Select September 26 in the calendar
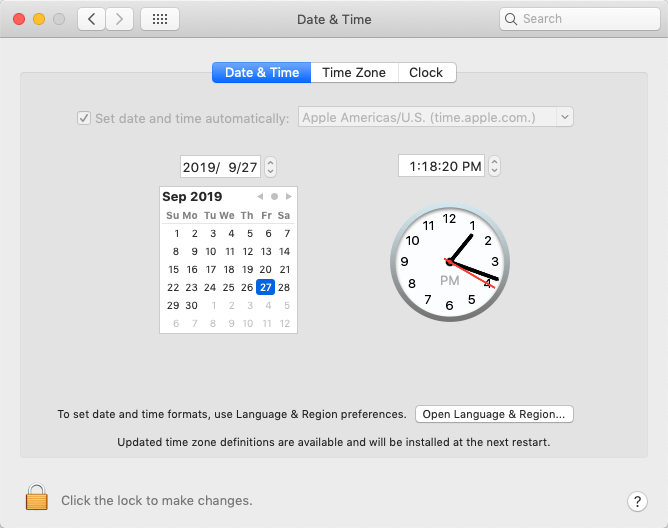The width and height of the screenshot is (668, 528). pos(247,287)
